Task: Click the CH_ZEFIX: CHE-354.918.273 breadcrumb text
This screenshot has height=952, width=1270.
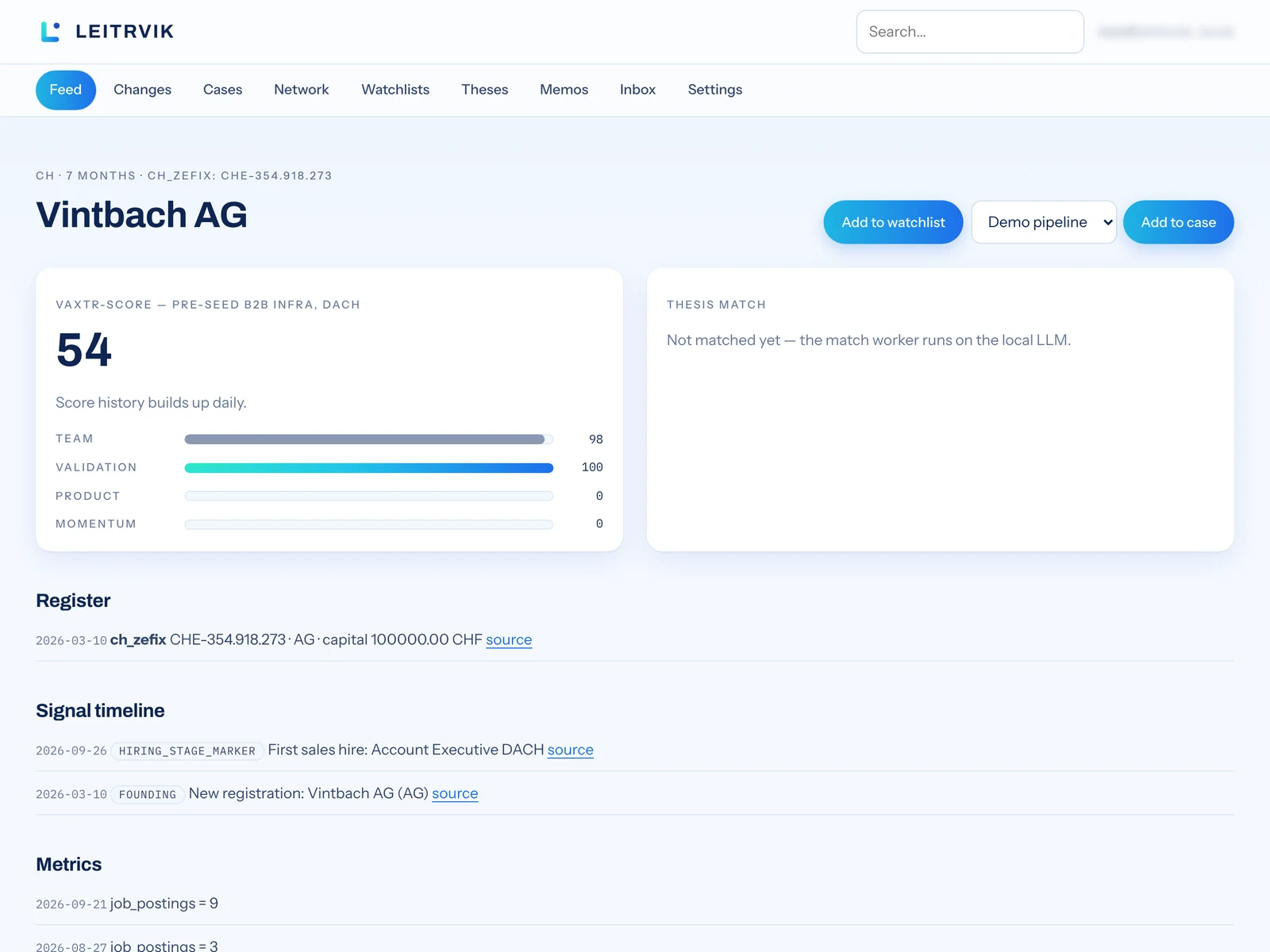Action: tap(240, 175)
